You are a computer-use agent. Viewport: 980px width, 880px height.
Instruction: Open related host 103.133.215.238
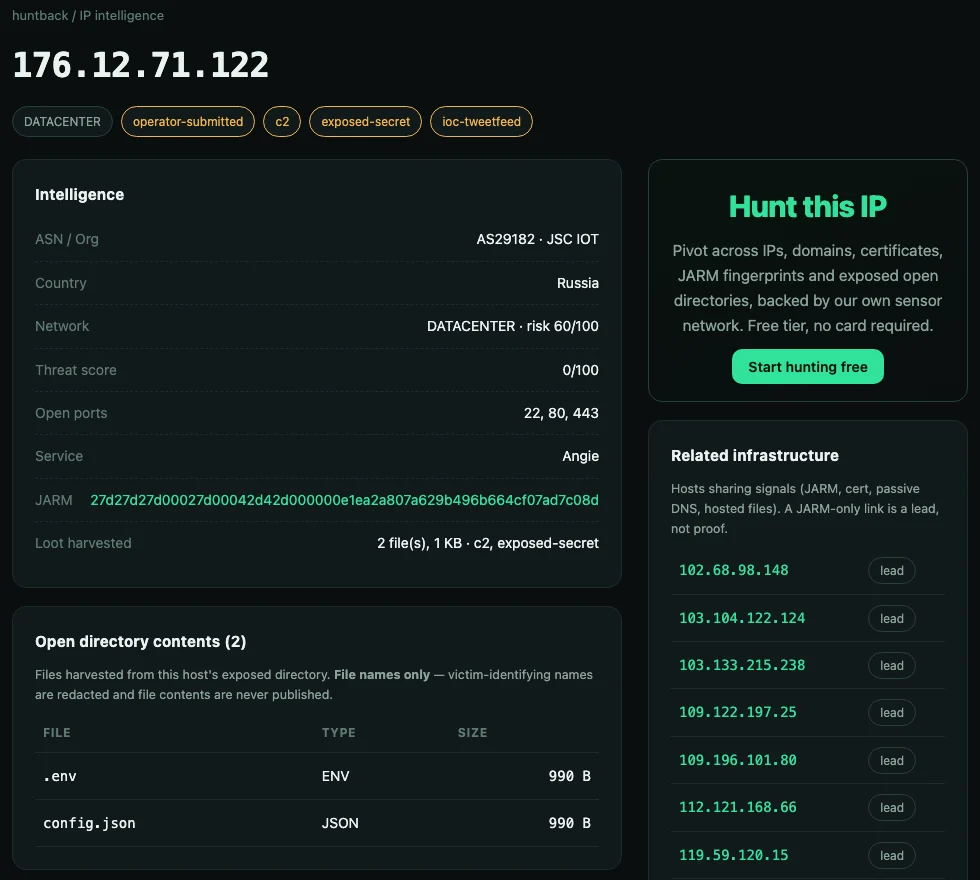tap(742, 665)
